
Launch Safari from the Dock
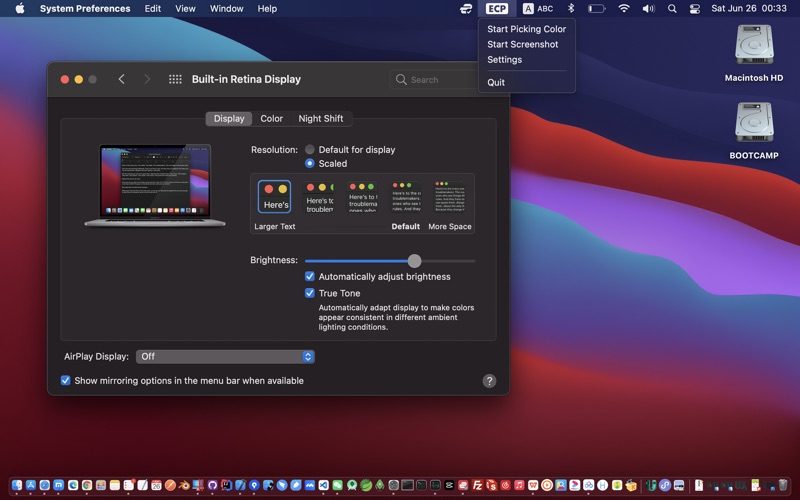pyautogui.click(x=44, y=485)
